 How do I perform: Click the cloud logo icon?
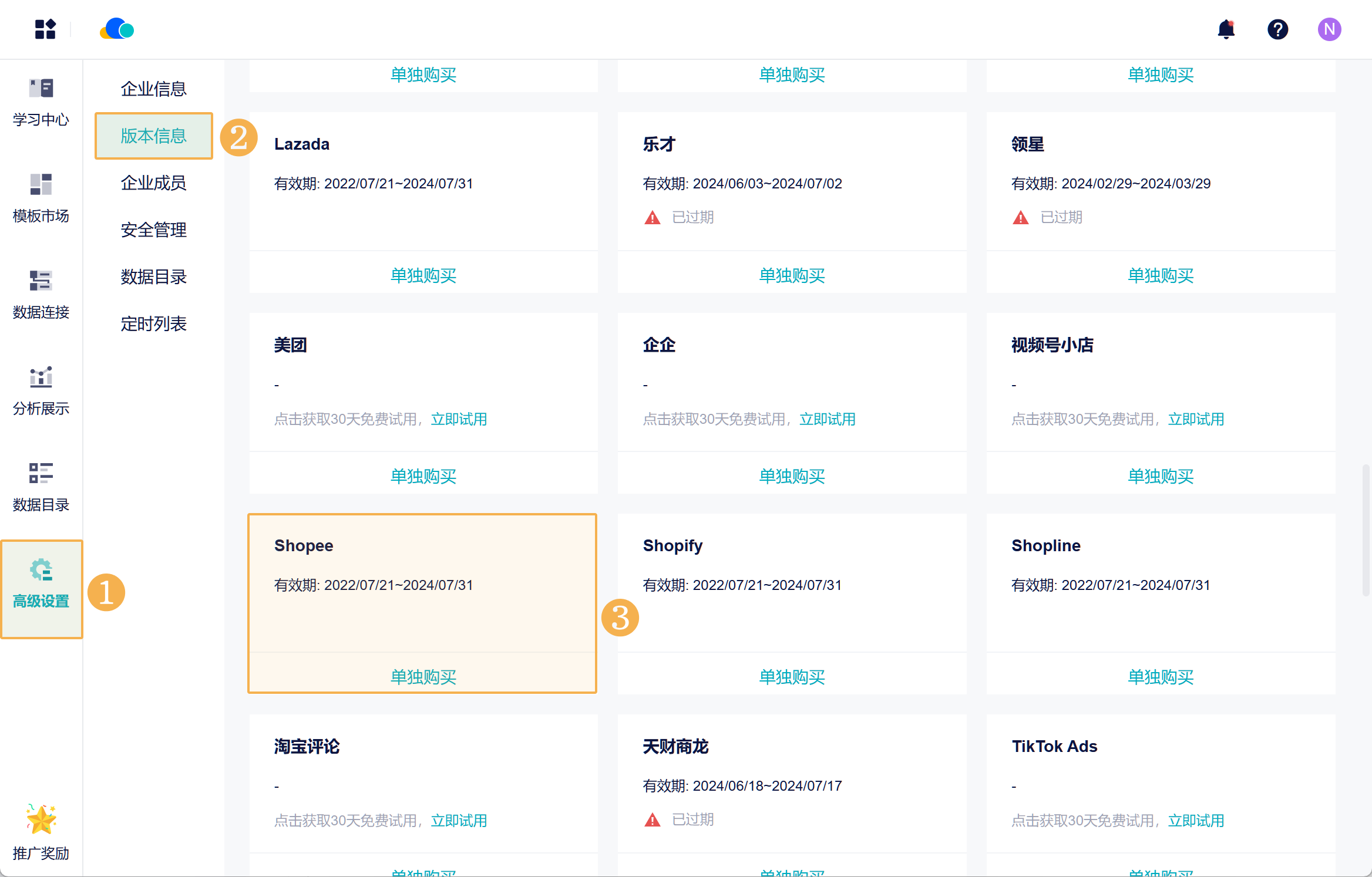point(117,29)
